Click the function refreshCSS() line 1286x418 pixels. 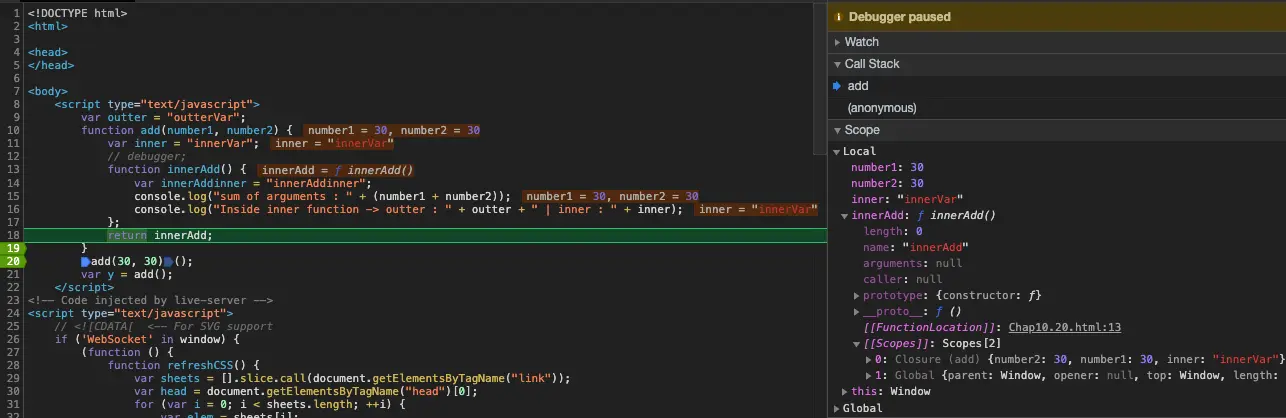[184, 365]
